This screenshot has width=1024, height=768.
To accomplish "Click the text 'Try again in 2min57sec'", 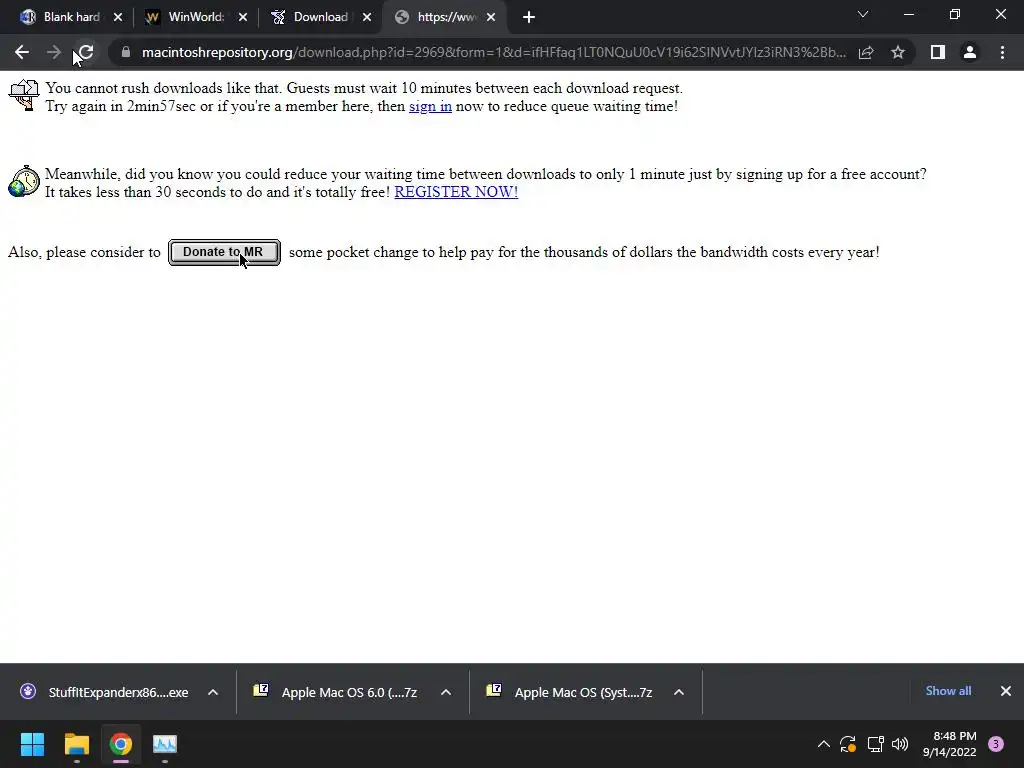I will (x=121, y=106).
